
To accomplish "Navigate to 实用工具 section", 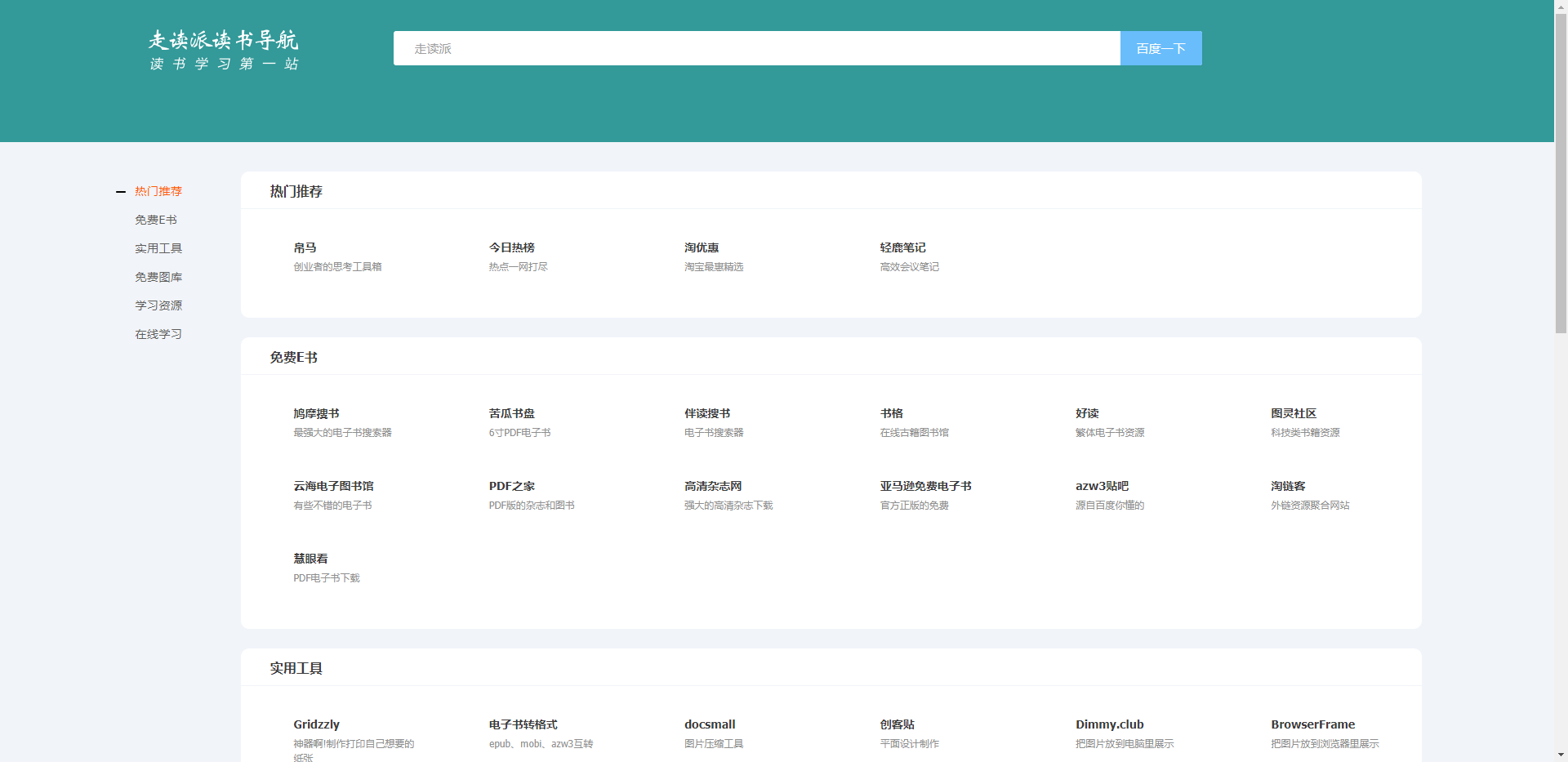I will pos(158,248).
